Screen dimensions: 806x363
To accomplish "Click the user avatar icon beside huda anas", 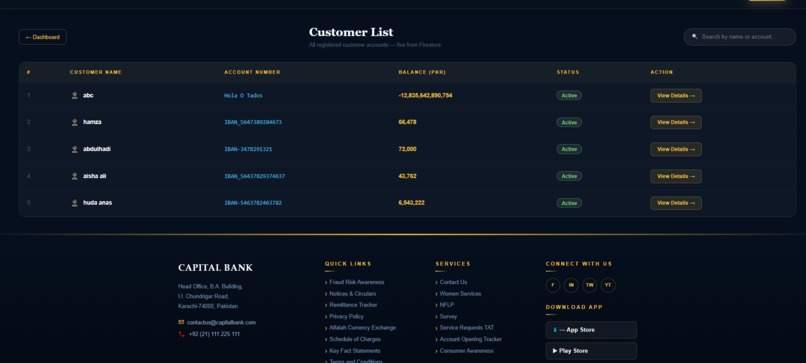I will click(x=75, y=203).
